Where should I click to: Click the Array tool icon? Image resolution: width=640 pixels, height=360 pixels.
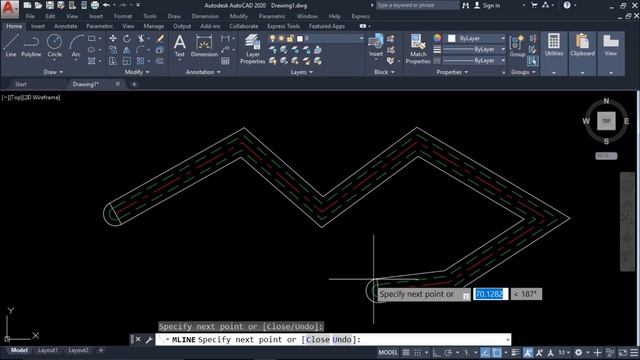[x=141, y=61]
